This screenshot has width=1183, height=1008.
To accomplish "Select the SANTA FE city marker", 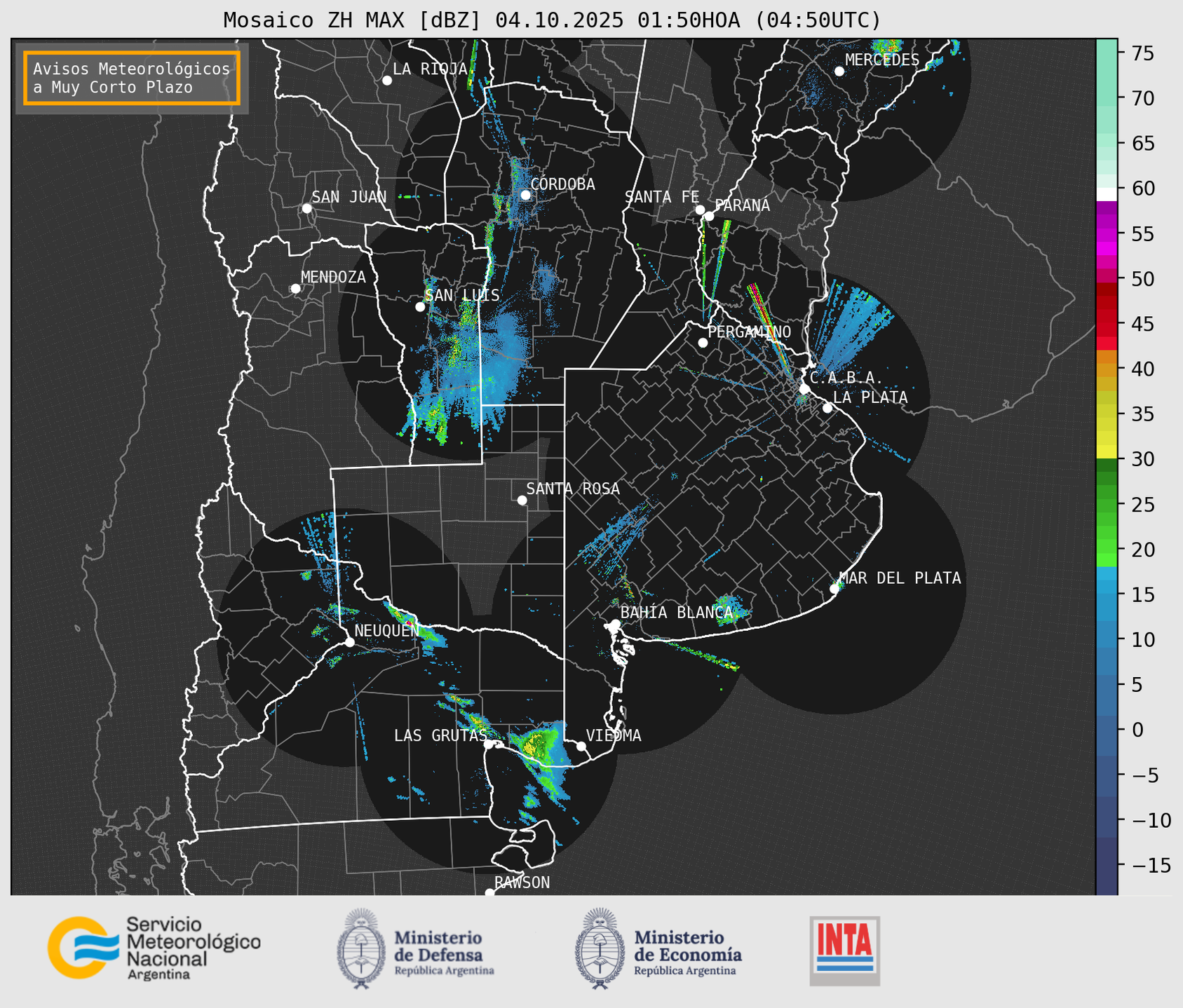I will 700,210.
